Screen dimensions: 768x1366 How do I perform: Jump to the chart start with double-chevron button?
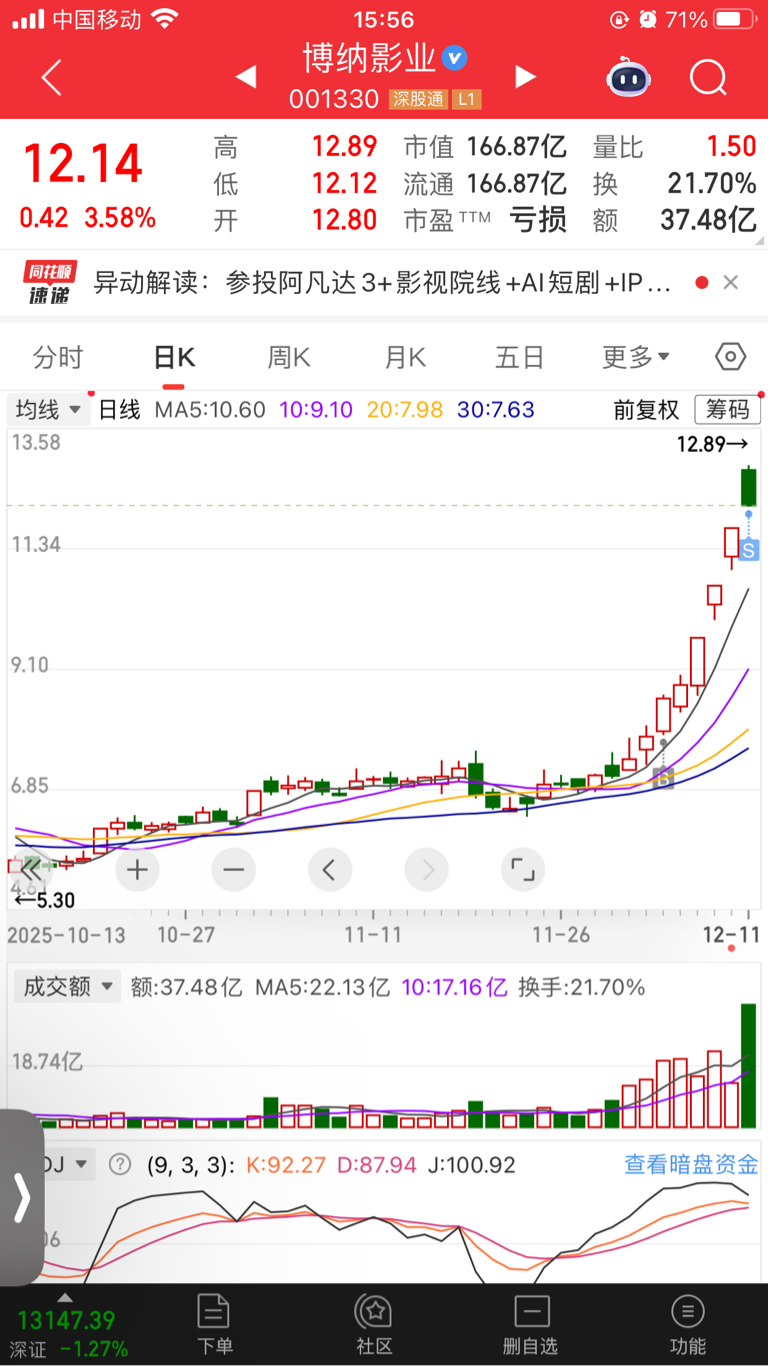[32, 868]
